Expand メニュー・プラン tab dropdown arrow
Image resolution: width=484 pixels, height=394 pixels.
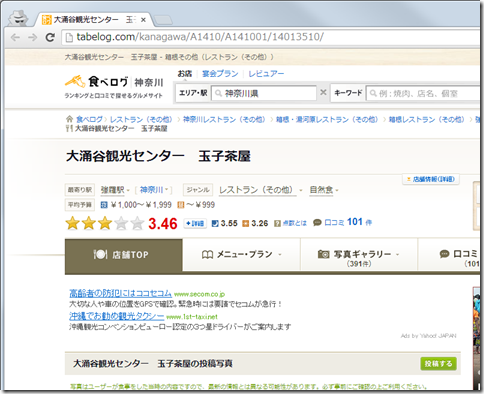280,255
